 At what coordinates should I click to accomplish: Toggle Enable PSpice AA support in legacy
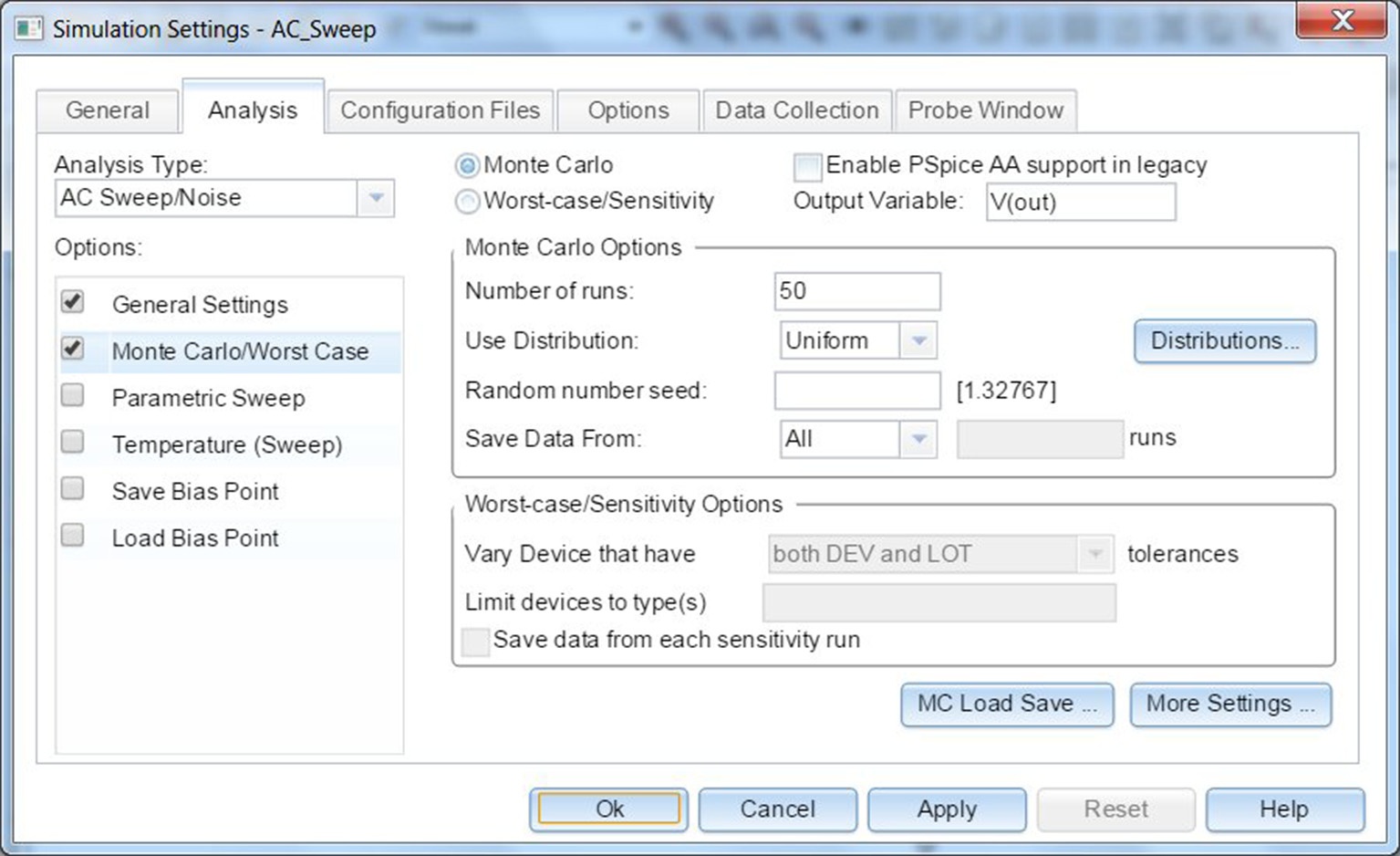pos(807,166)
